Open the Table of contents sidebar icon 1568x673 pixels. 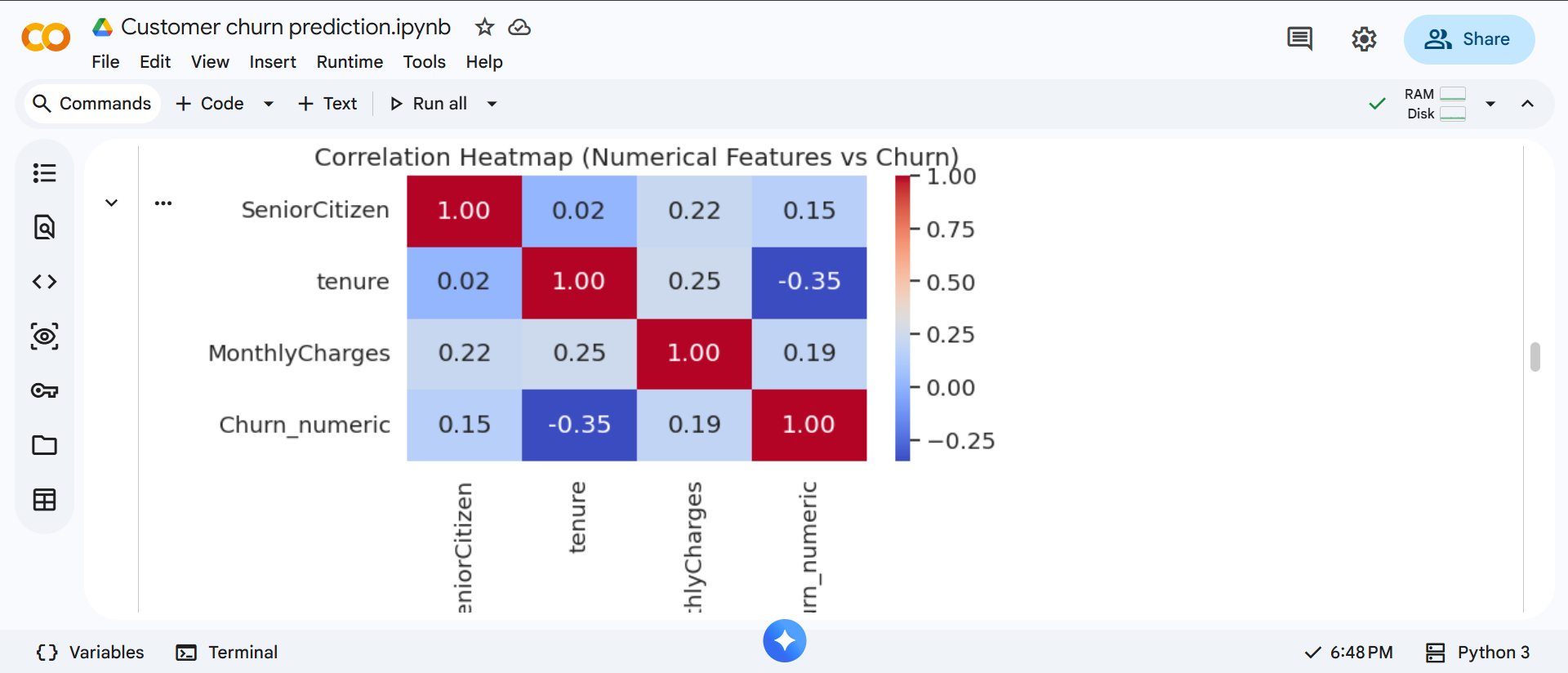44,173
